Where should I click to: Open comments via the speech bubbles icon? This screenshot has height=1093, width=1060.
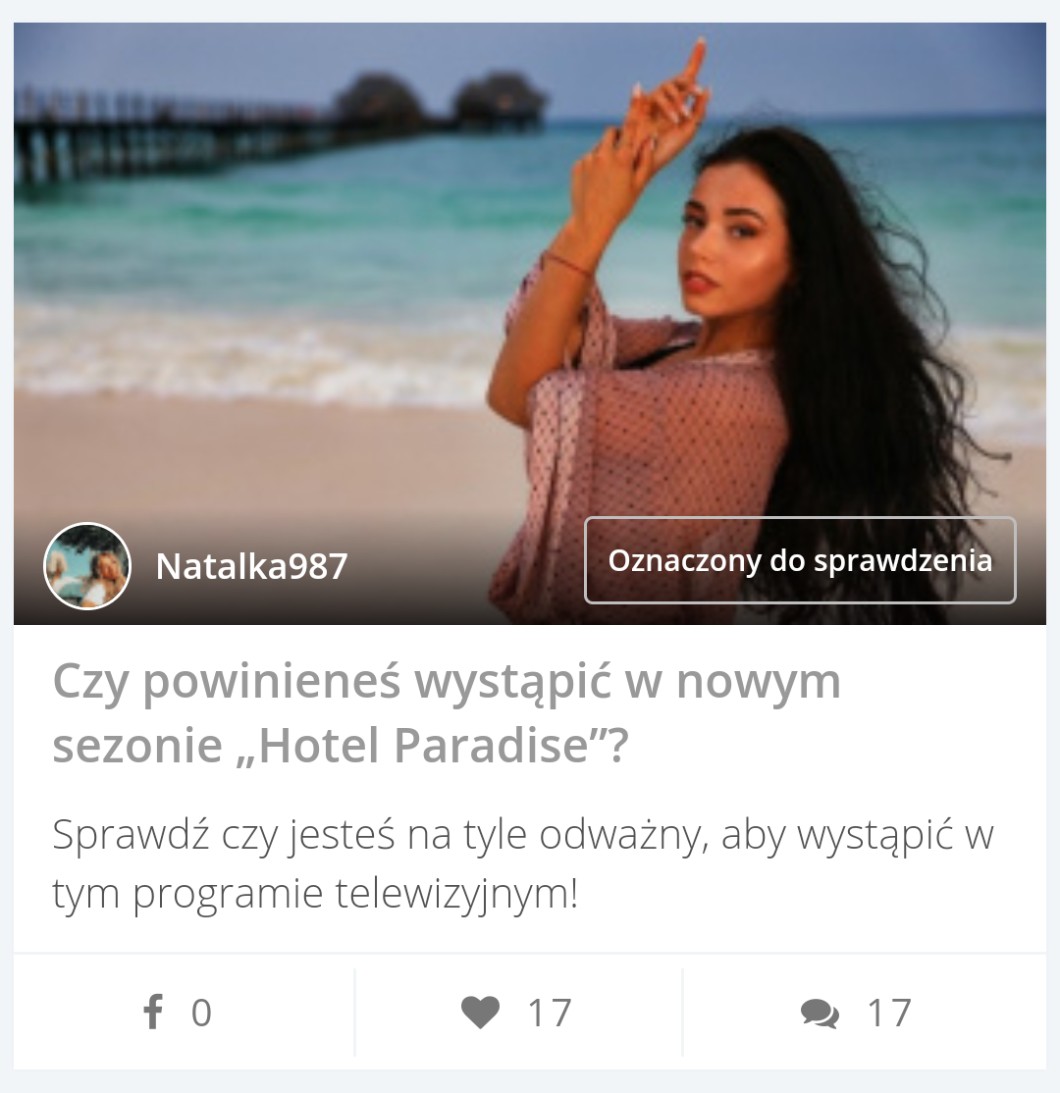click(820, 1014)
